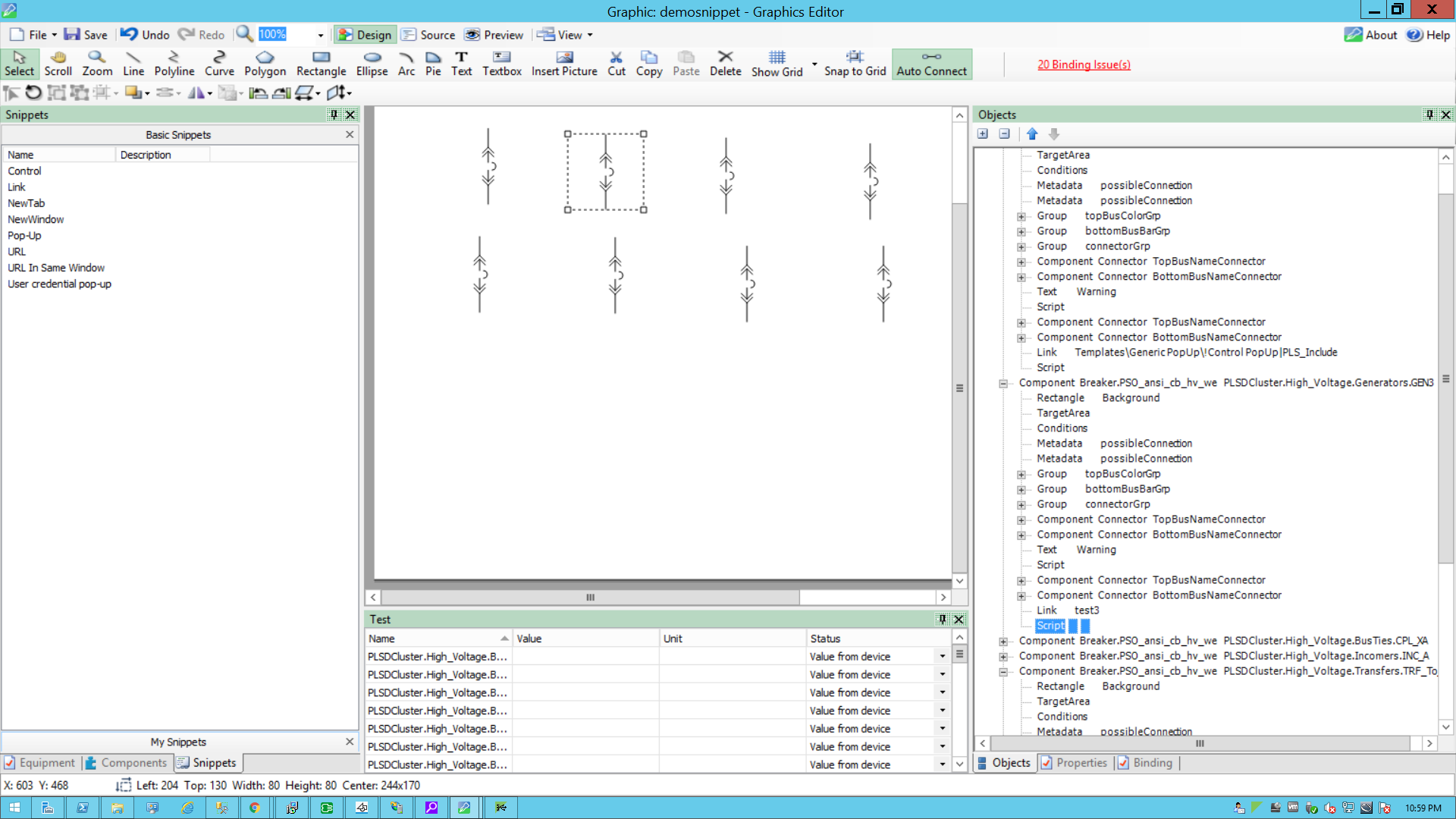
Task: Click the move-up arrow in Objects panel
Action: click(1032, 134)
